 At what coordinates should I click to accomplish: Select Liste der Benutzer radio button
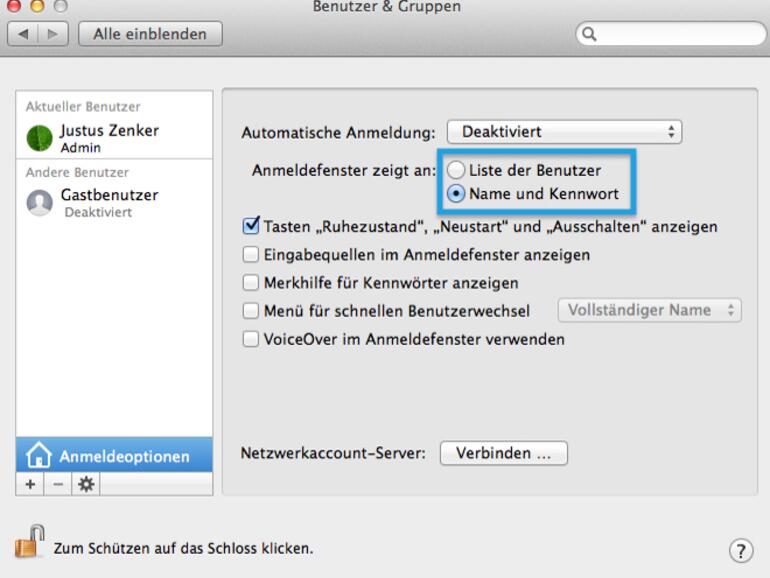(x=456, y=170)
